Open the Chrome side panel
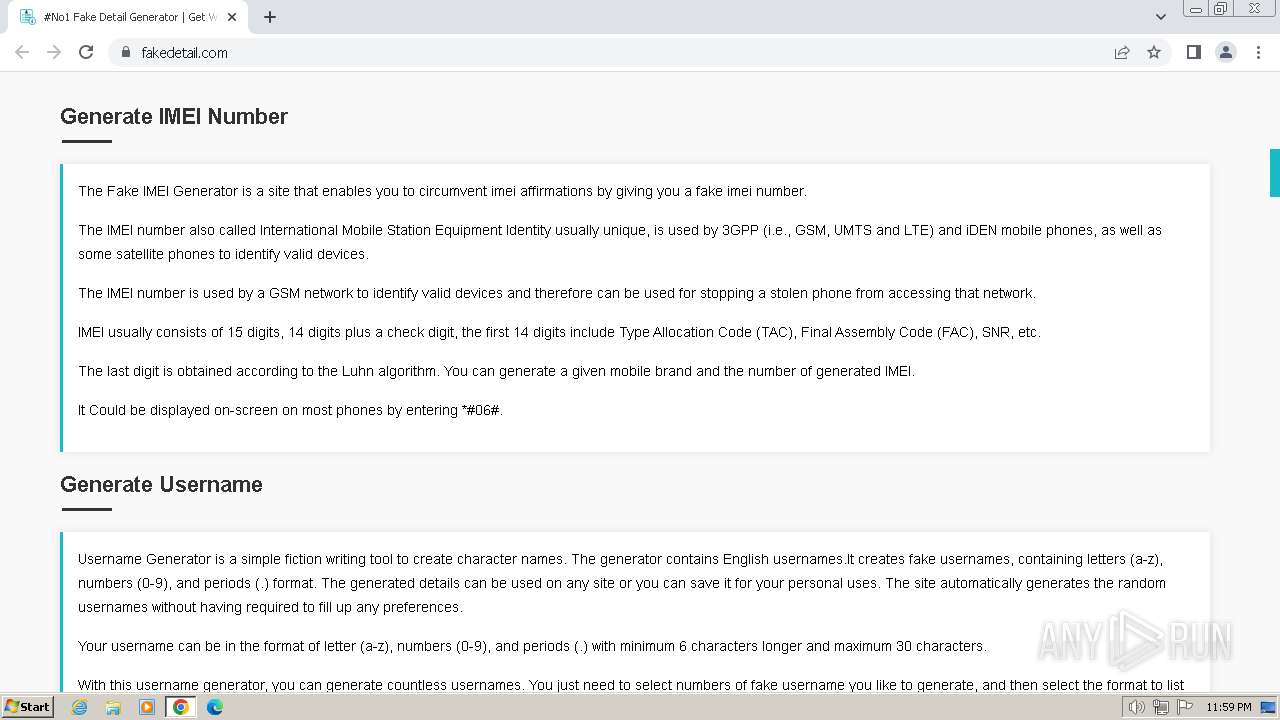This screenshot has height=720, width=1280. tap(1193, 52)
